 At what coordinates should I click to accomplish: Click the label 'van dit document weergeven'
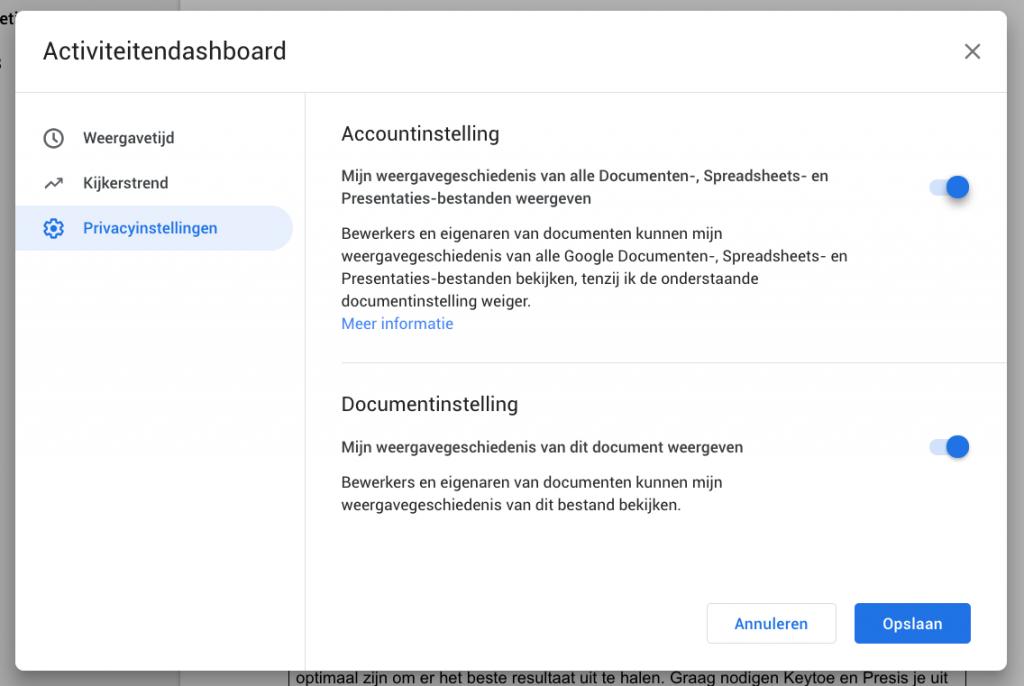[x=541, y=447]
